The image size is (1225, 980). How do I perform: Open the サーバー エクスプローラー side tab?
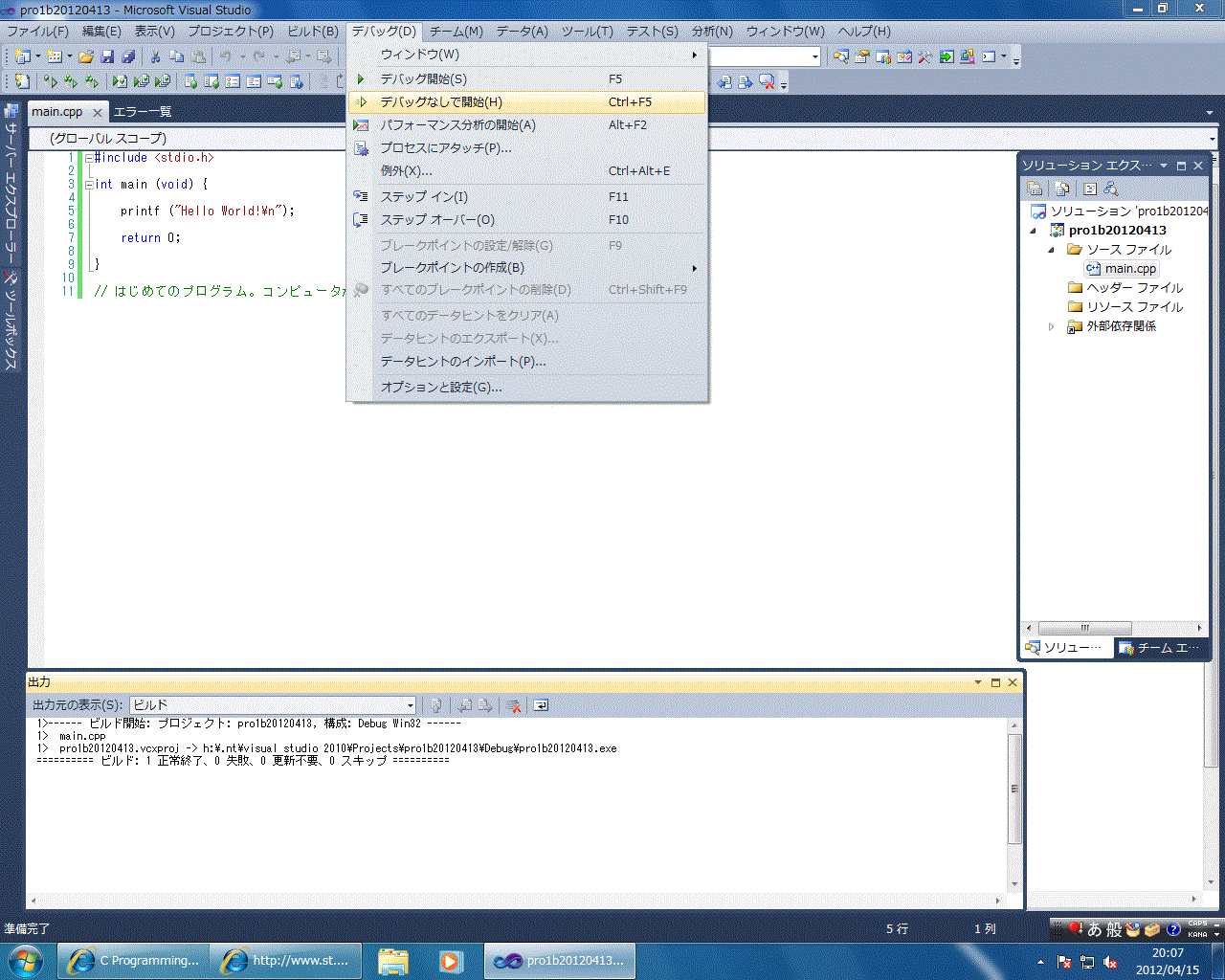click(11, 182)
